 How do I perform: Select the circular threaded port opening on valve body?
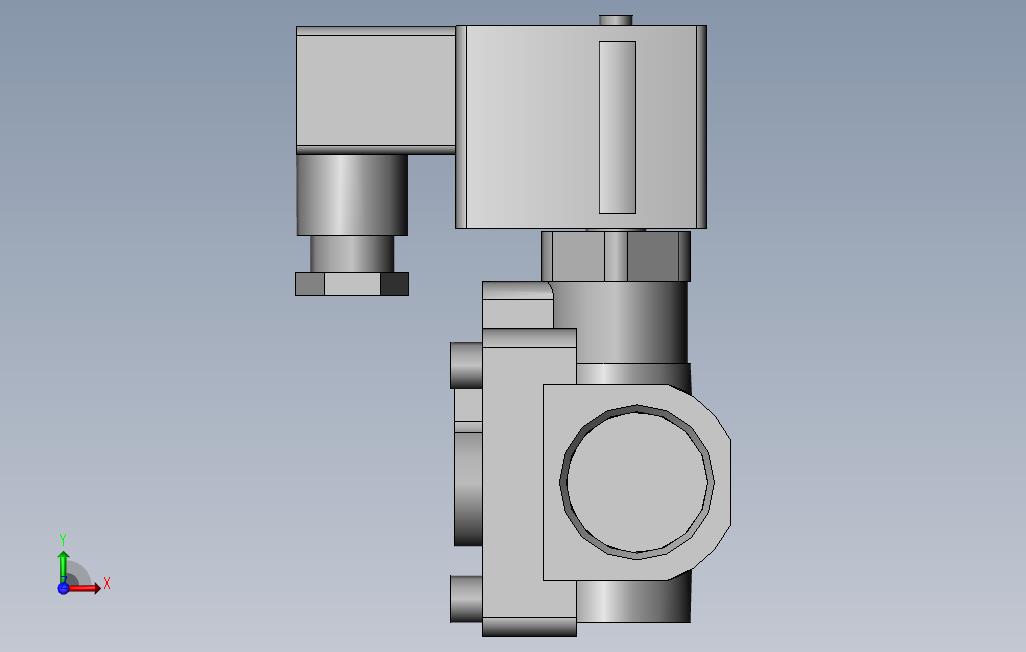(x=637, y=482)
